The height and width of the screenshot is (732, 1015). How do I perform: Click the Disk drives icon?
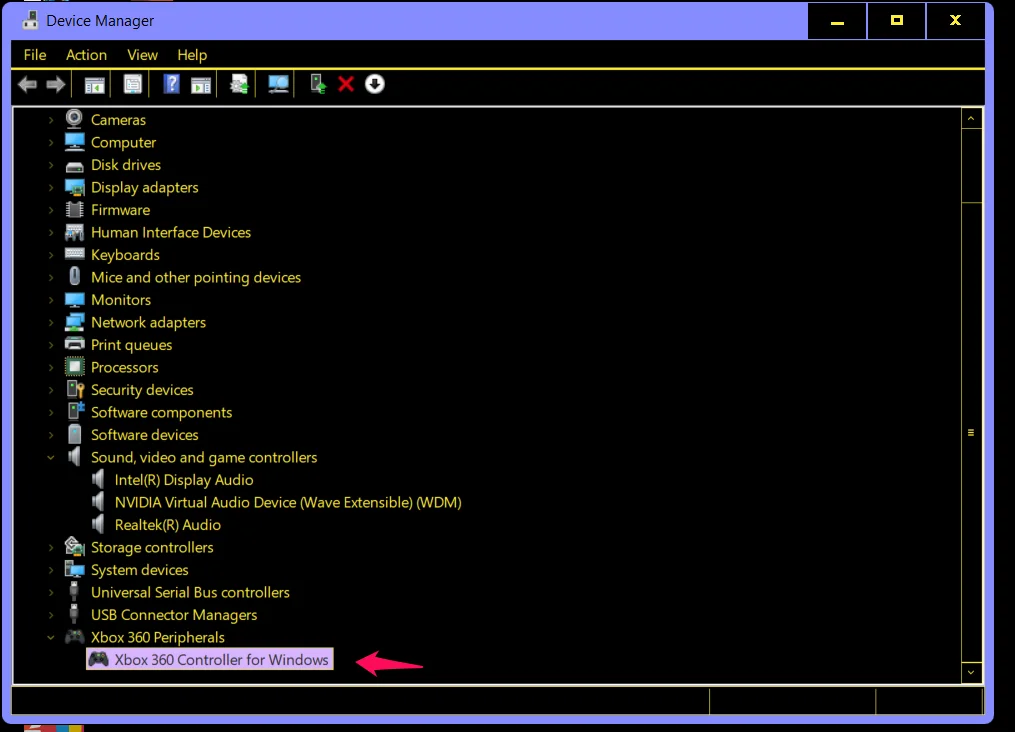[74, 165]
